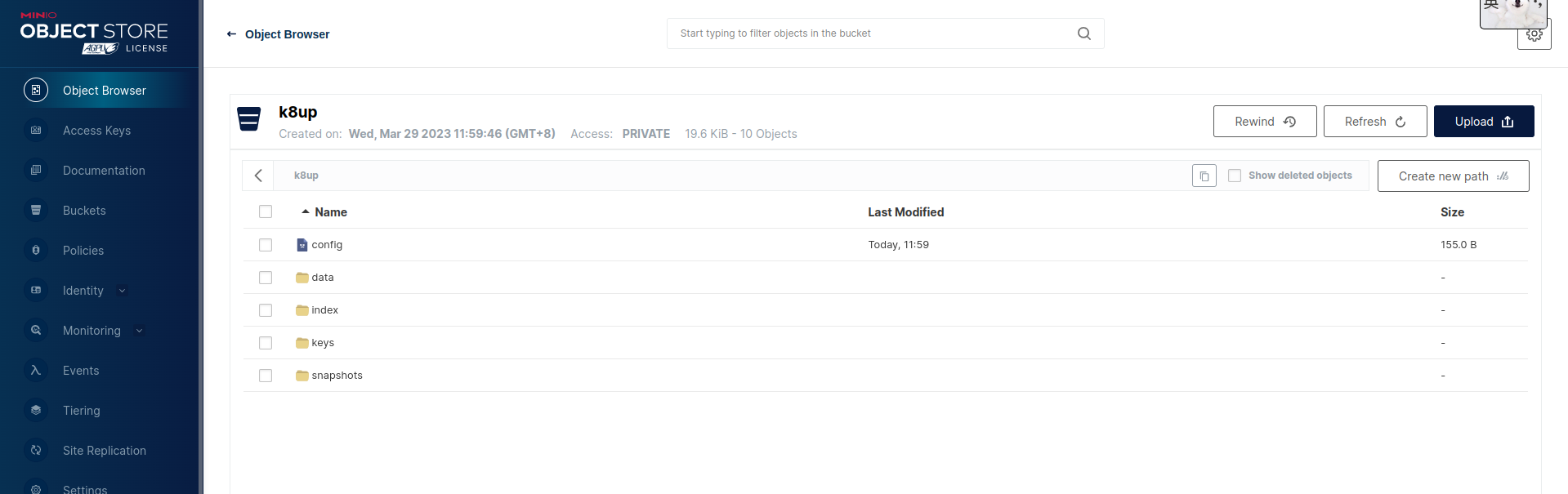Click the Rewind button
The width and height of the screenshot is (1568, 494).
[x=1264, y=122]
